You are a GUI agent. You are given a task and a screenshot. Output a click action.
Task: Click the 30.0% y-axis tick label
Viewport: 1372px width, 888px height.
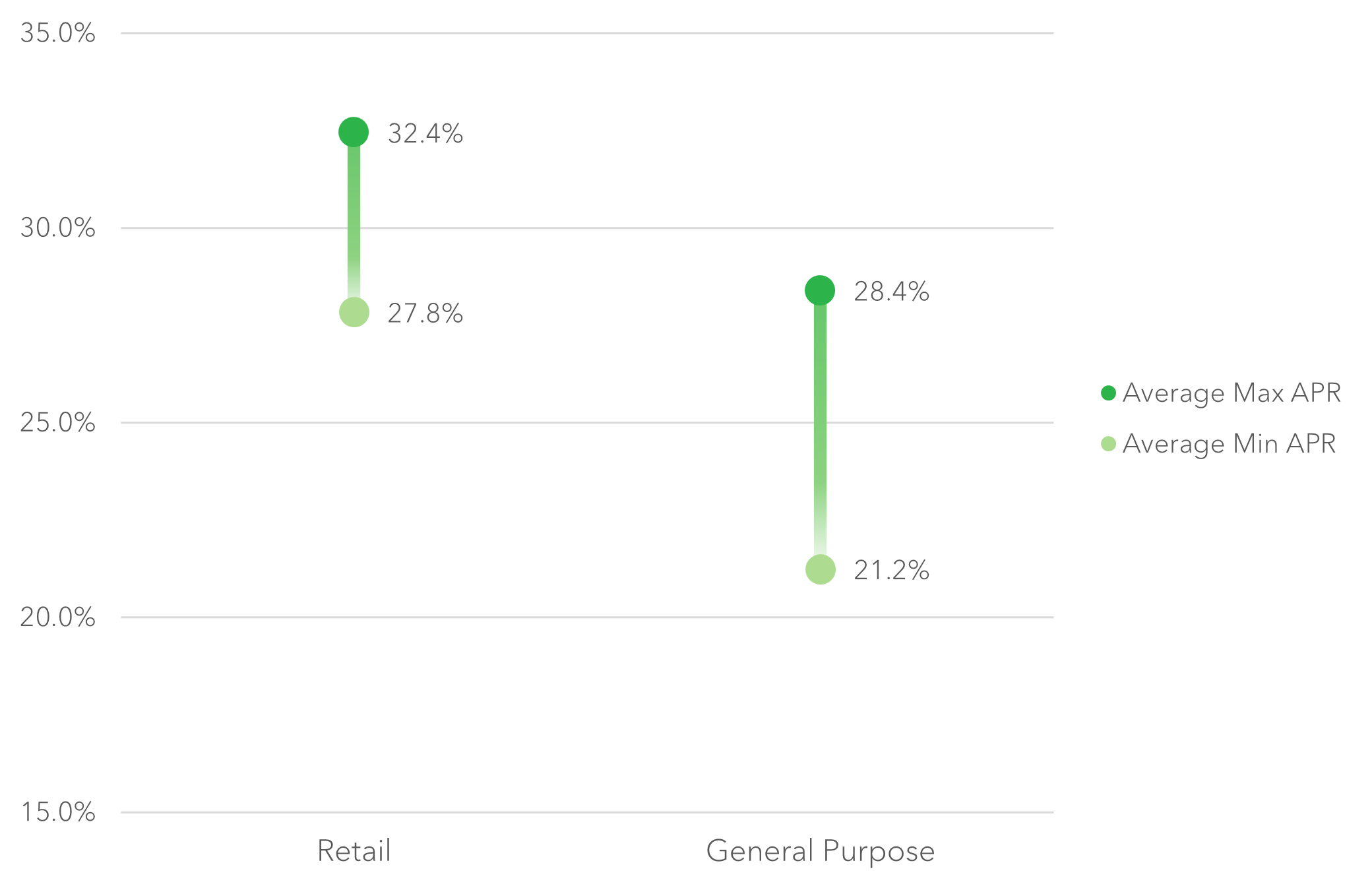(58, 228)
